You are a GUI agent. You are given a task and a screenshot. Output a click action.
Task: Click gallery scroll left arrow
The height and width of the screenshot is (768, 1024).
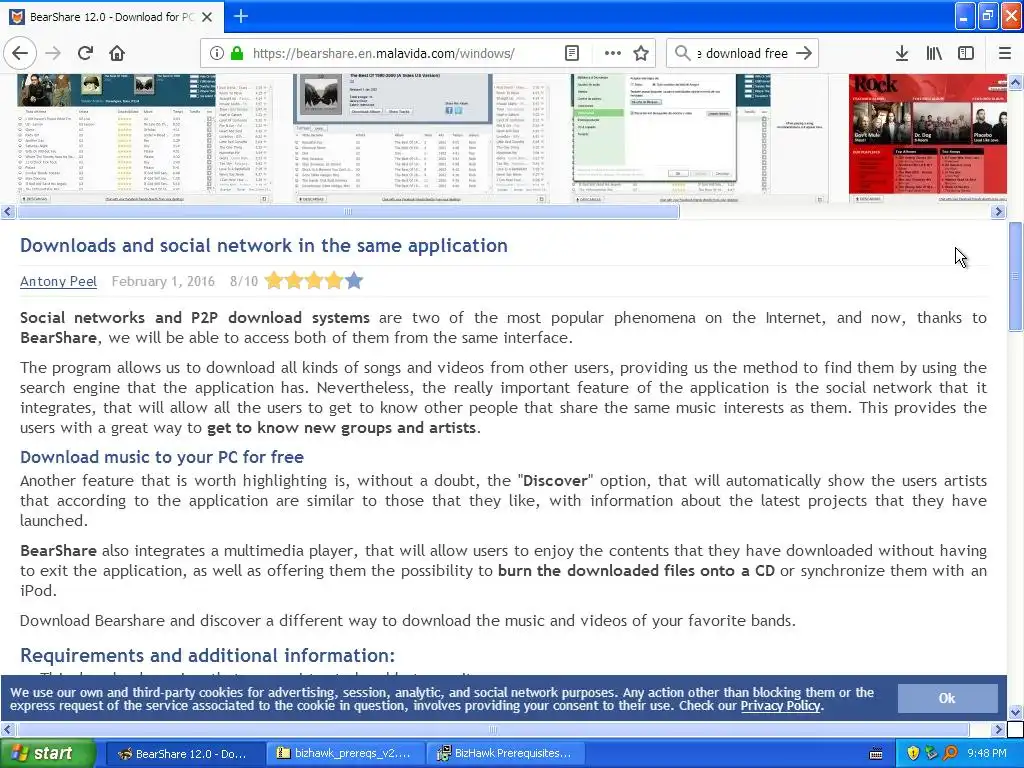[8, 211]
